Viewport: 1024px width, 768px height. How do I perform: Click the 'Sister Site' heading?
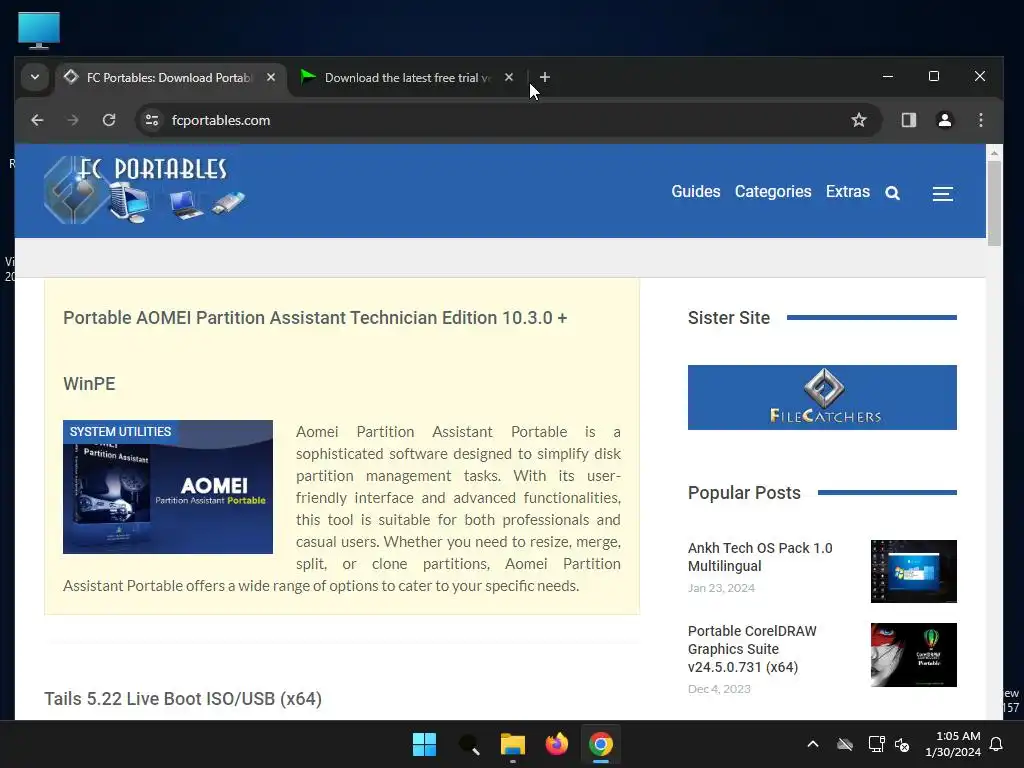(x=729, y=318)
